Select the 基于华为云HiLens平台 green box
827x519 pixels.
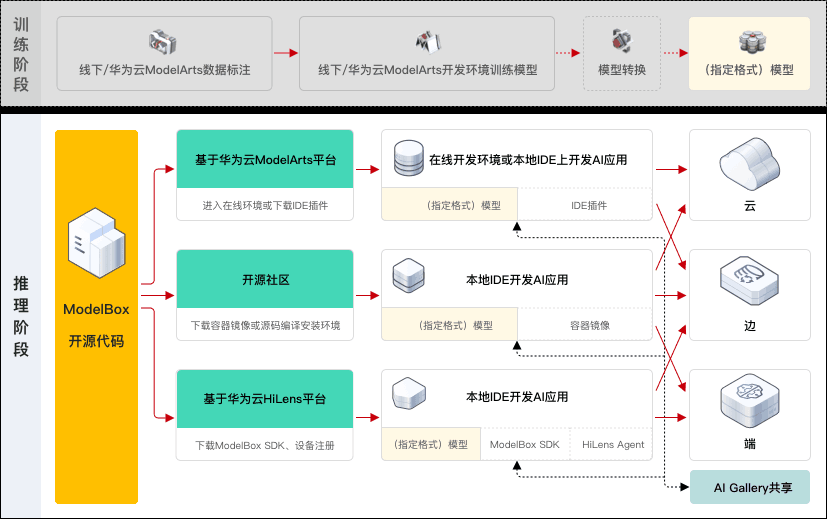265,399
